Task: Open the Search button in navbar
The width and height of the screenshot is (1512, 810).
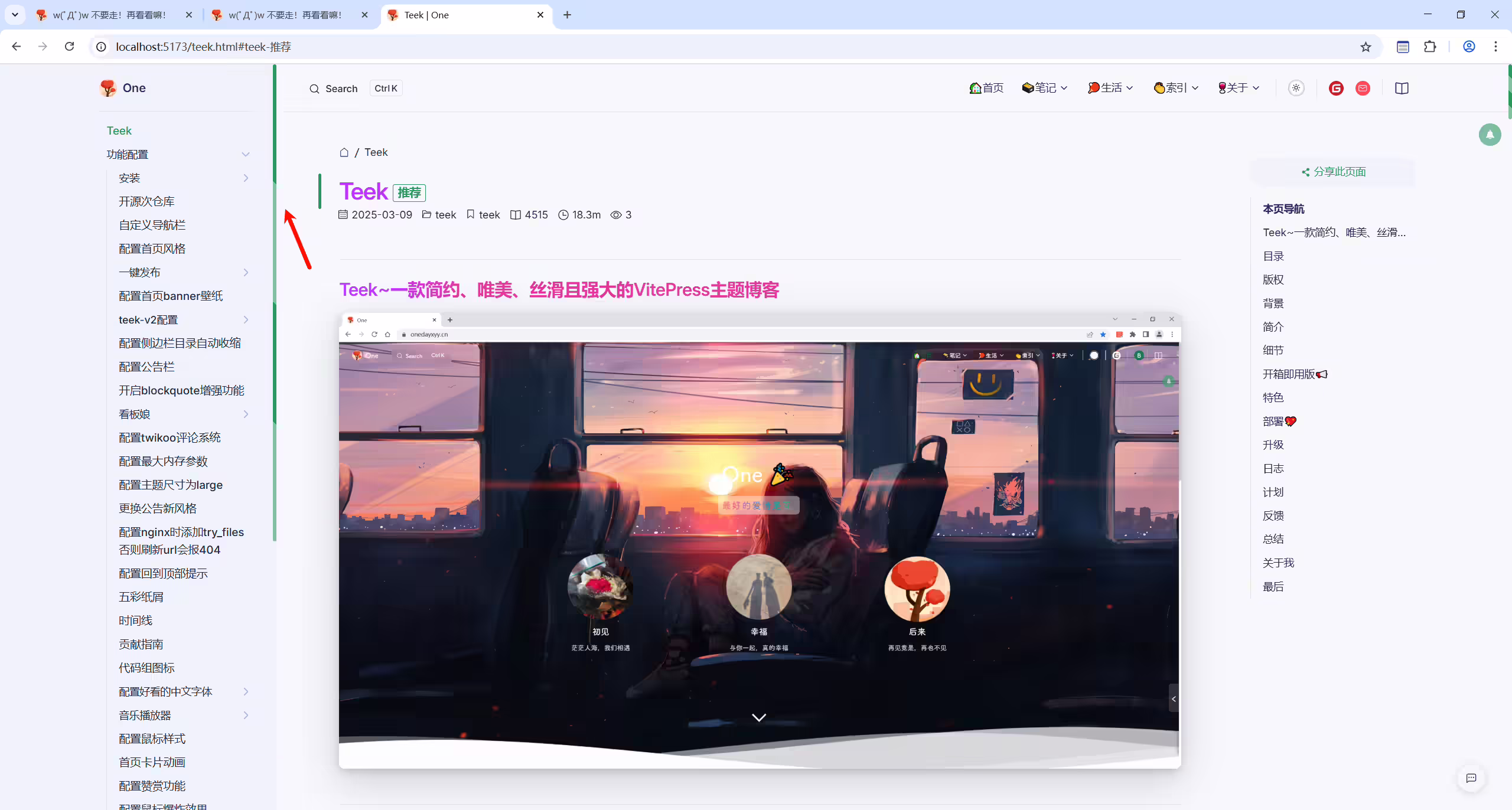Action: click(355, 89)
